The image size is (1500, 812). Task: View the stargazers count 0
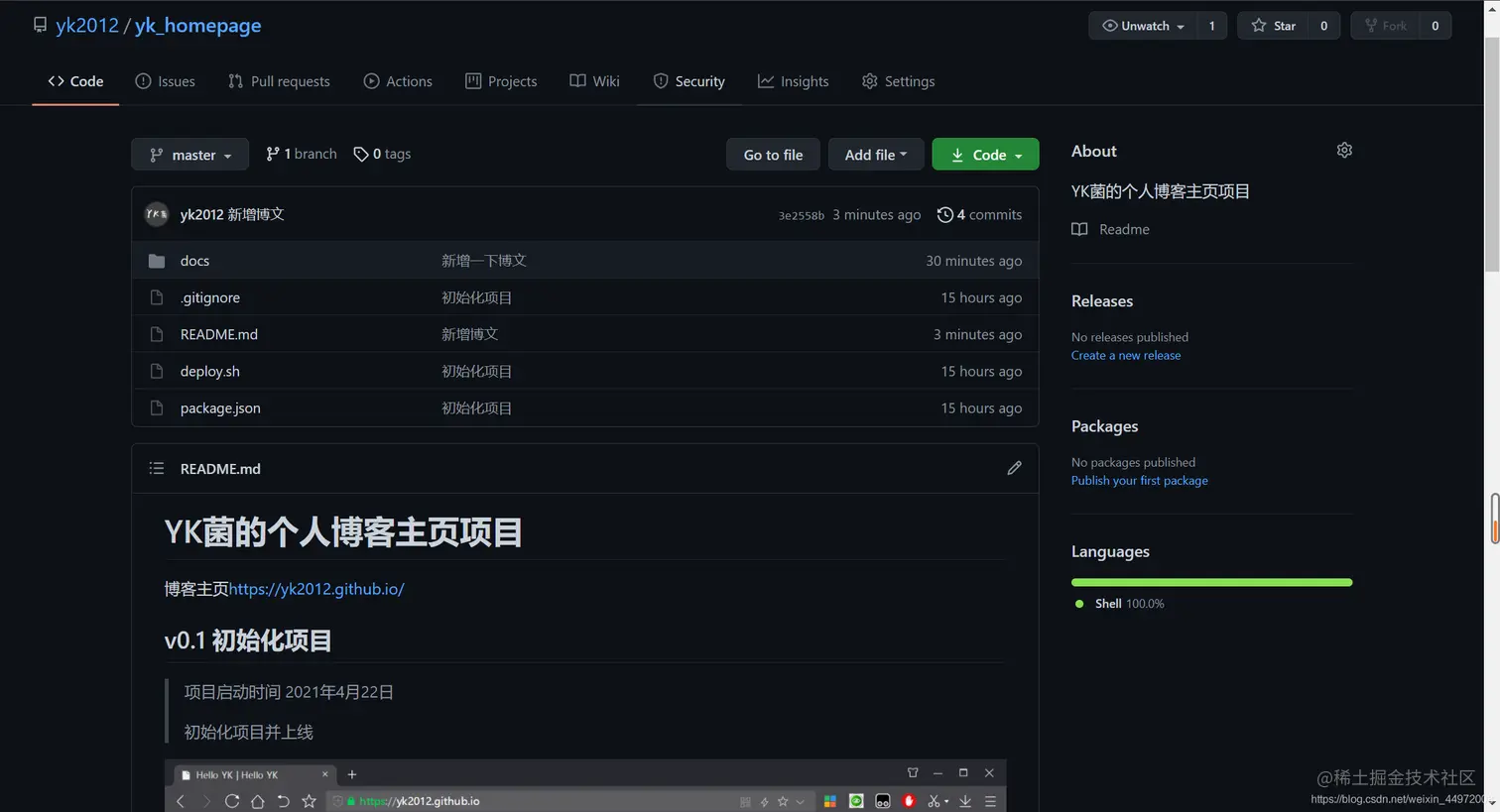[x=1323, y=26]
